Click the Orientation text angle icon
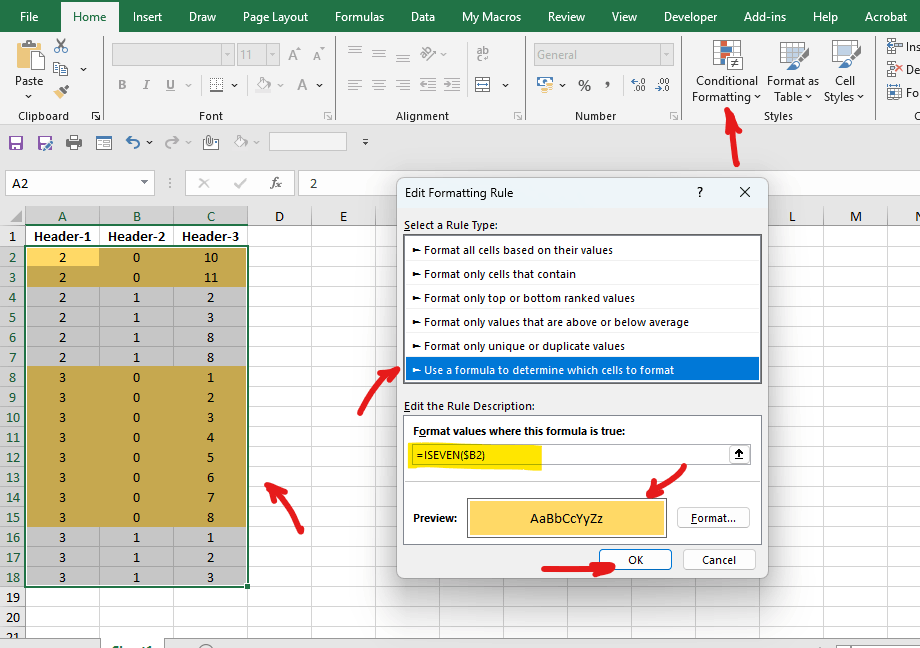Image resolution: width=920 pixels, height=648 pixels. [x=428, y=53]
